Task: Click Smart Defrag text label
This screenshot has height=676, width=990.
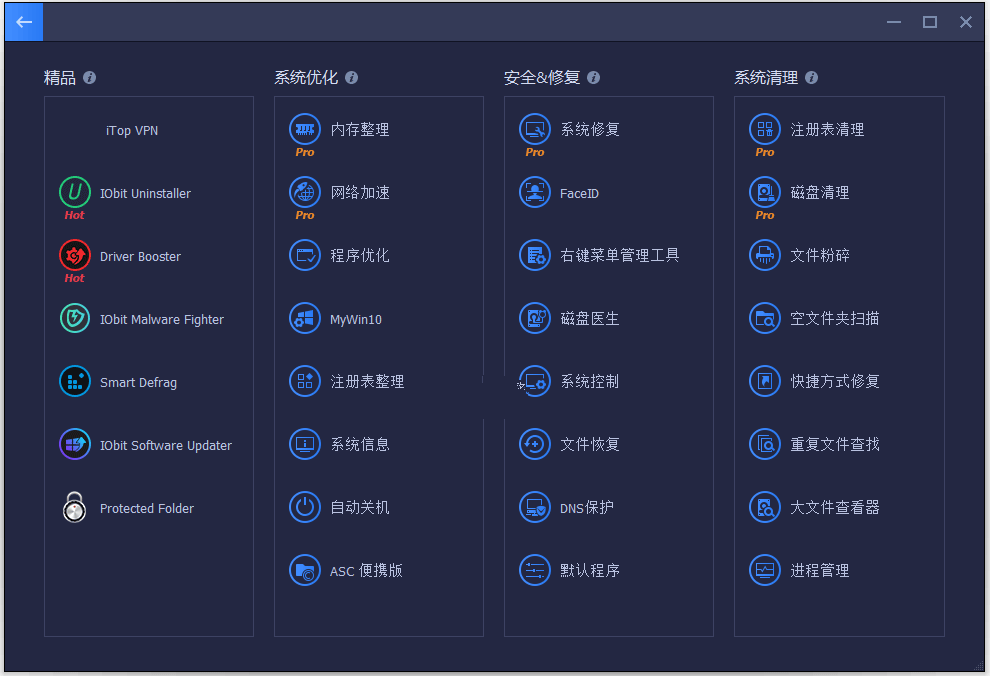Action: [x=138, y=382]
